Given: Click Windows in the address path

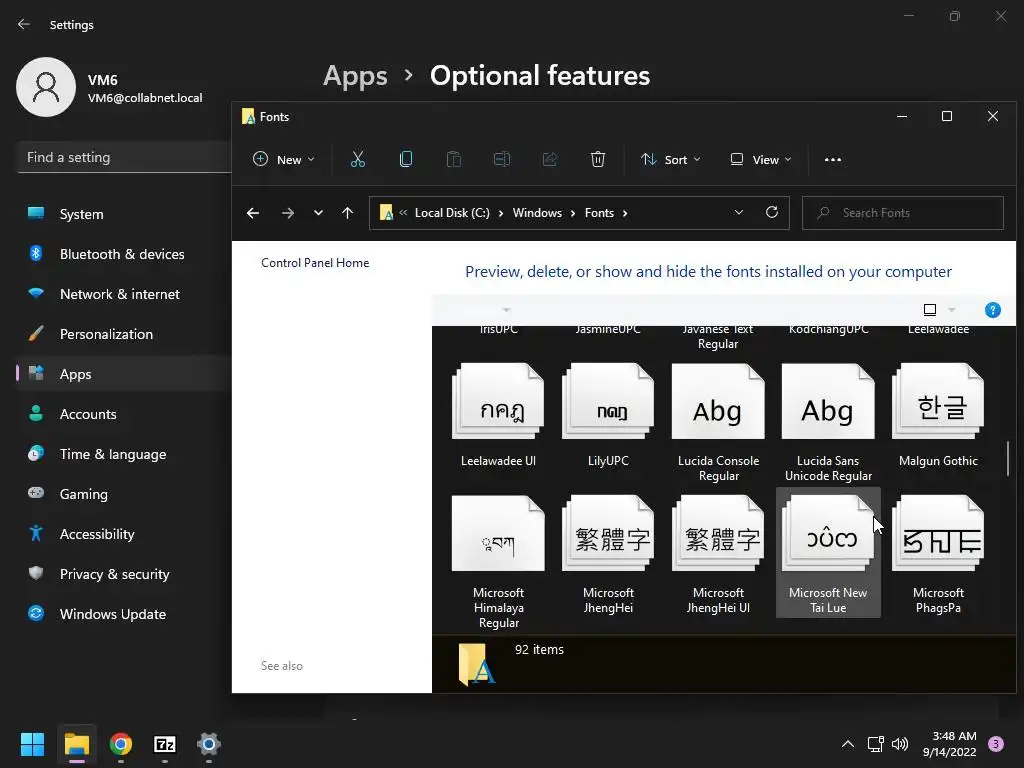Looking at the screenshot, I should (537, 213).
